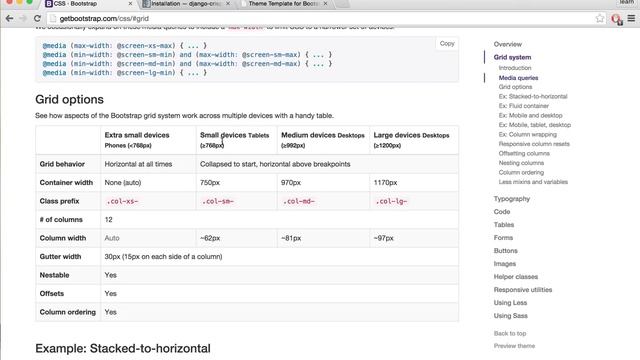Click the Gutter width row label
This screenshot has width=640, height=360.
[x=60, y=257]
